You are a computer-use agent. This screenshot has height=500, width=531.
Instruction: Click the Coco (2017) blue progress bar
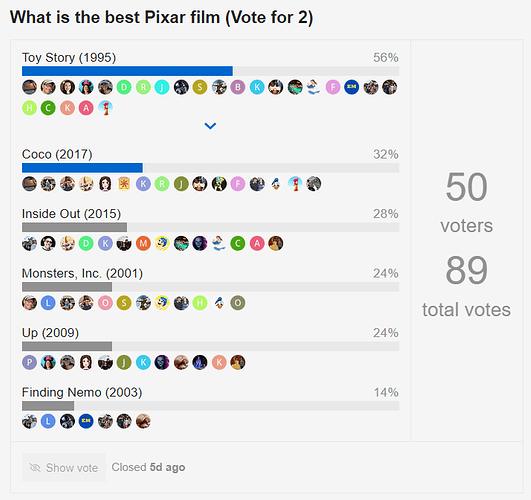(82, 168)
